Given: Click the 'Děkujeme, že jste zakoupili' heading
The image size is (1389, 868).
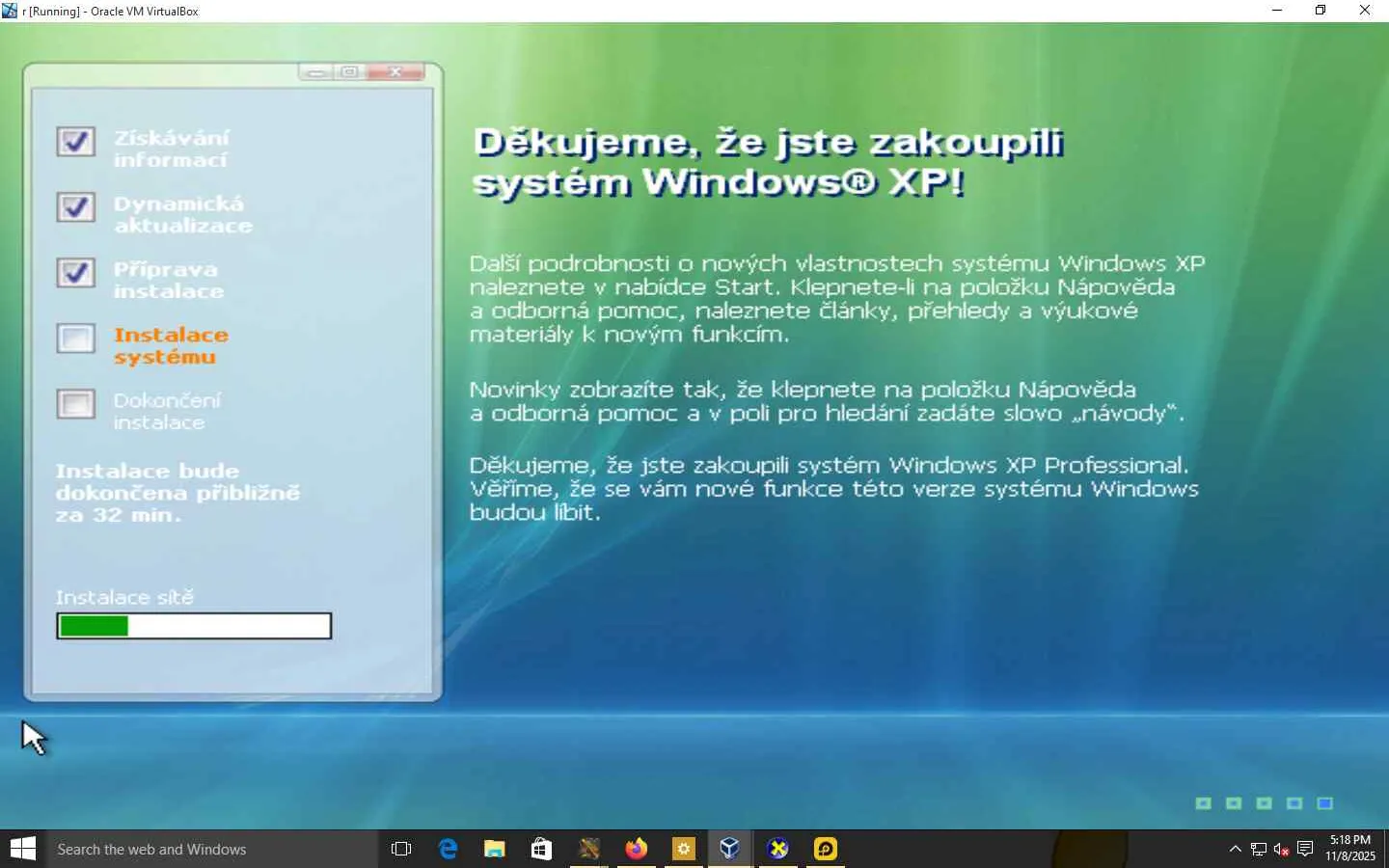Looking at the screenshot, I should point(768,162).
